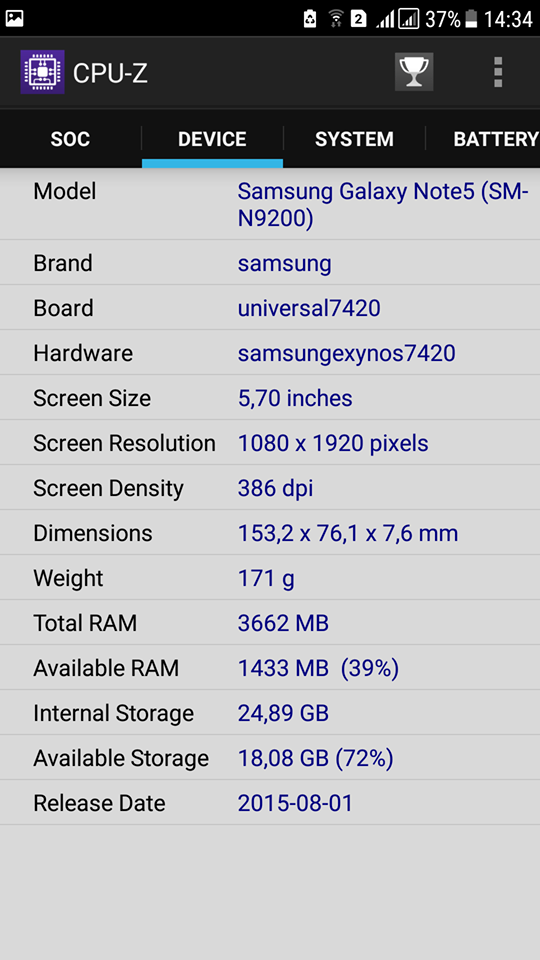The width and height of the screenshot is (540, 960).
Task: Tap the recycle battery saver status icon
Action: (x=310, y=19)
